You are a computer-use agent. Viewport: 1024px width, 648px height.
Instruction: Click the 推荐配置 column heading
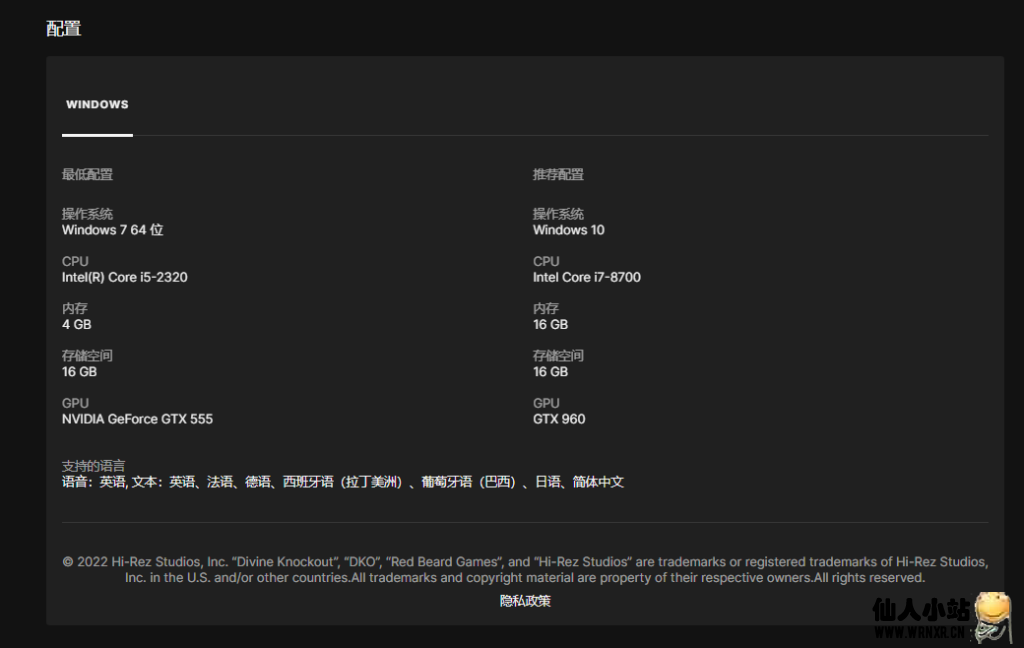558,175
